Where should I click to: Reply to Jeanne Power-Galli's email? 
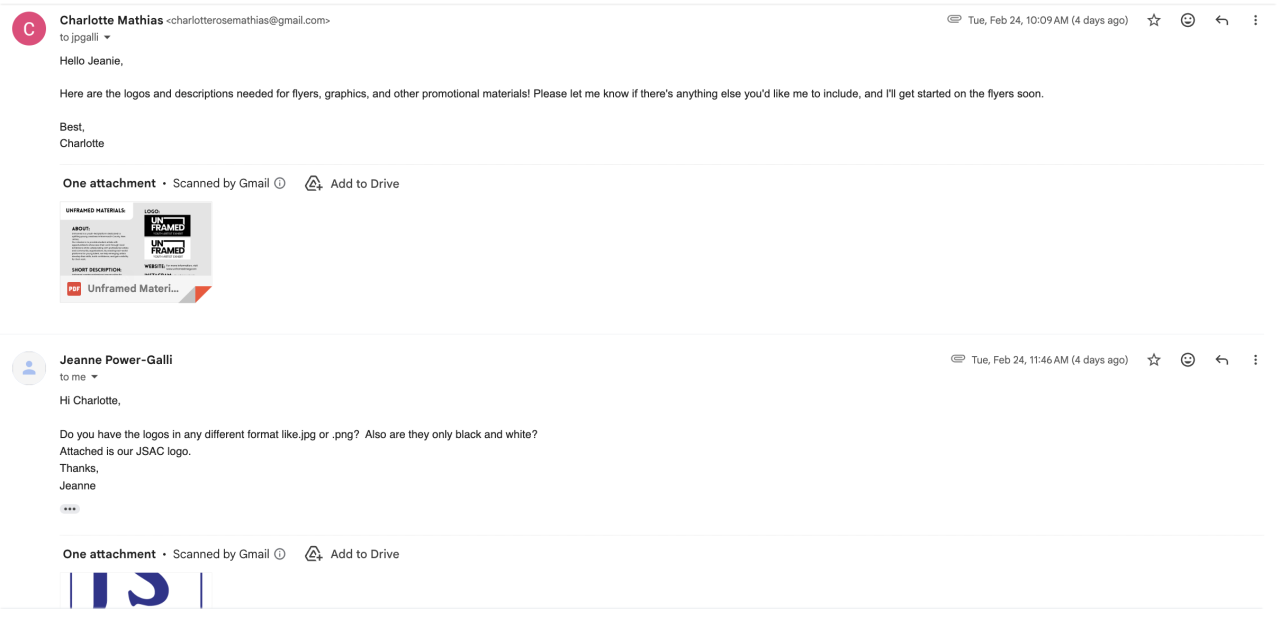pyautogui.click(x=1221, y=360)
